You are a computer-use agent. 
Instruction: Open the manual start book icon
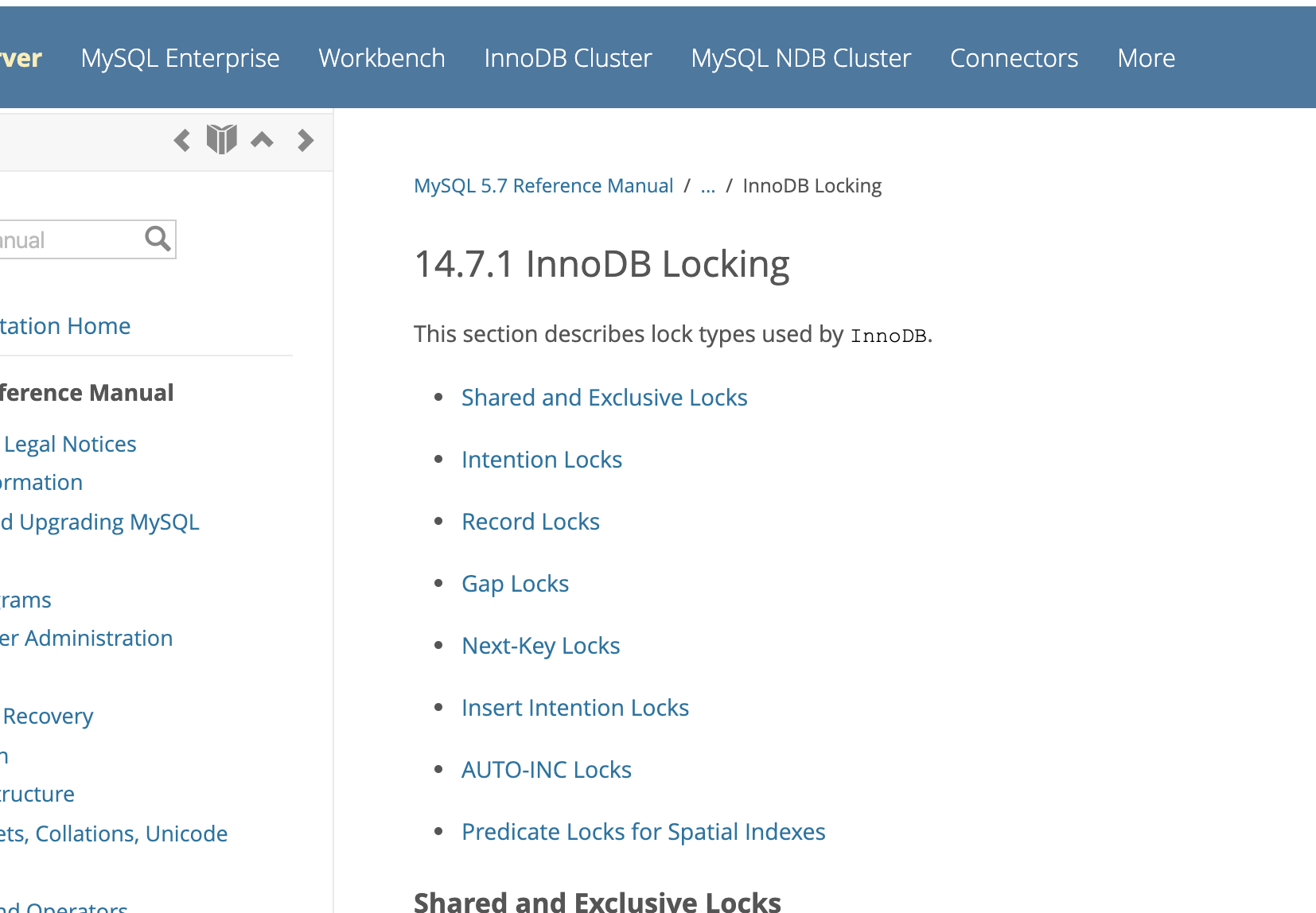(222, 139)
